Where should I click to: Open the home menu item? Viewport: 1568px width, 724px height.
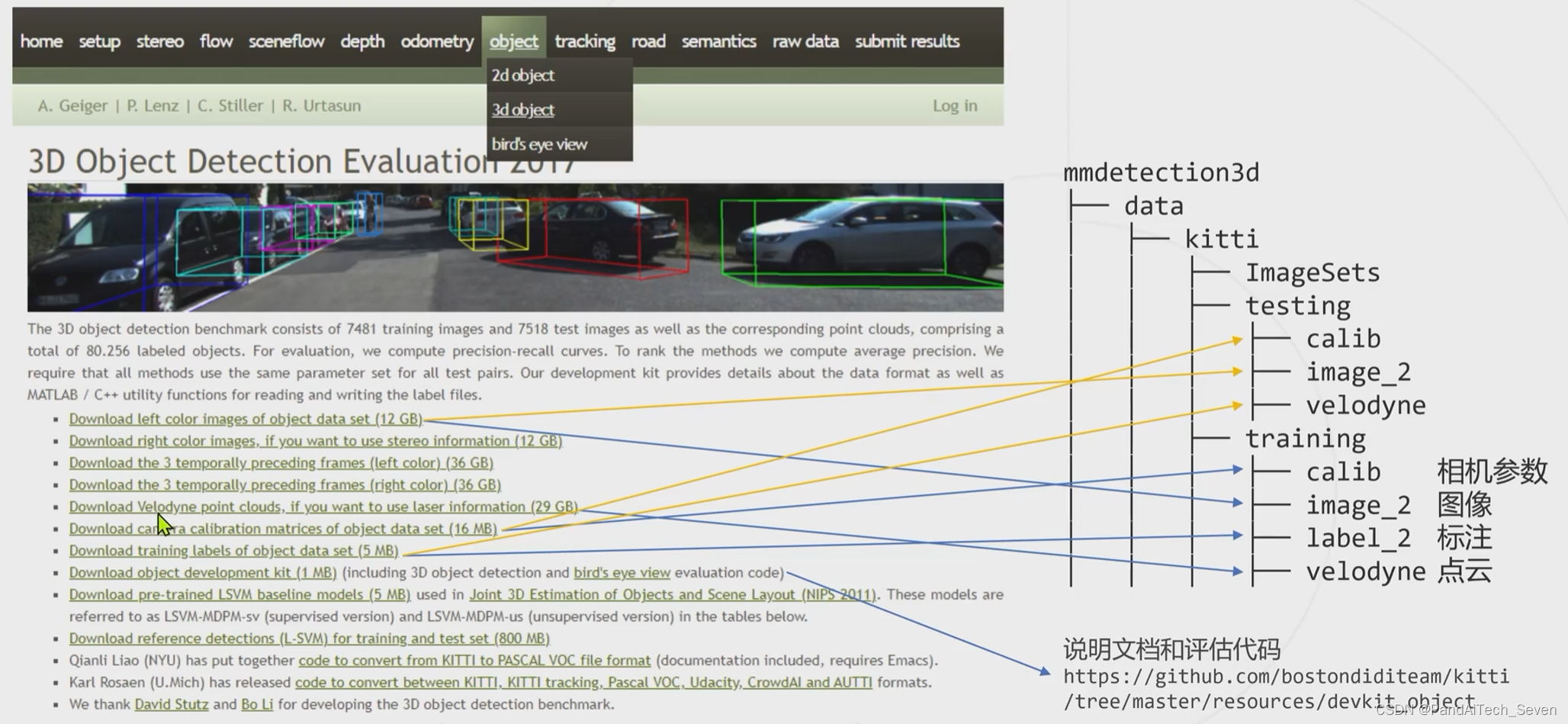tap(41, 41)
